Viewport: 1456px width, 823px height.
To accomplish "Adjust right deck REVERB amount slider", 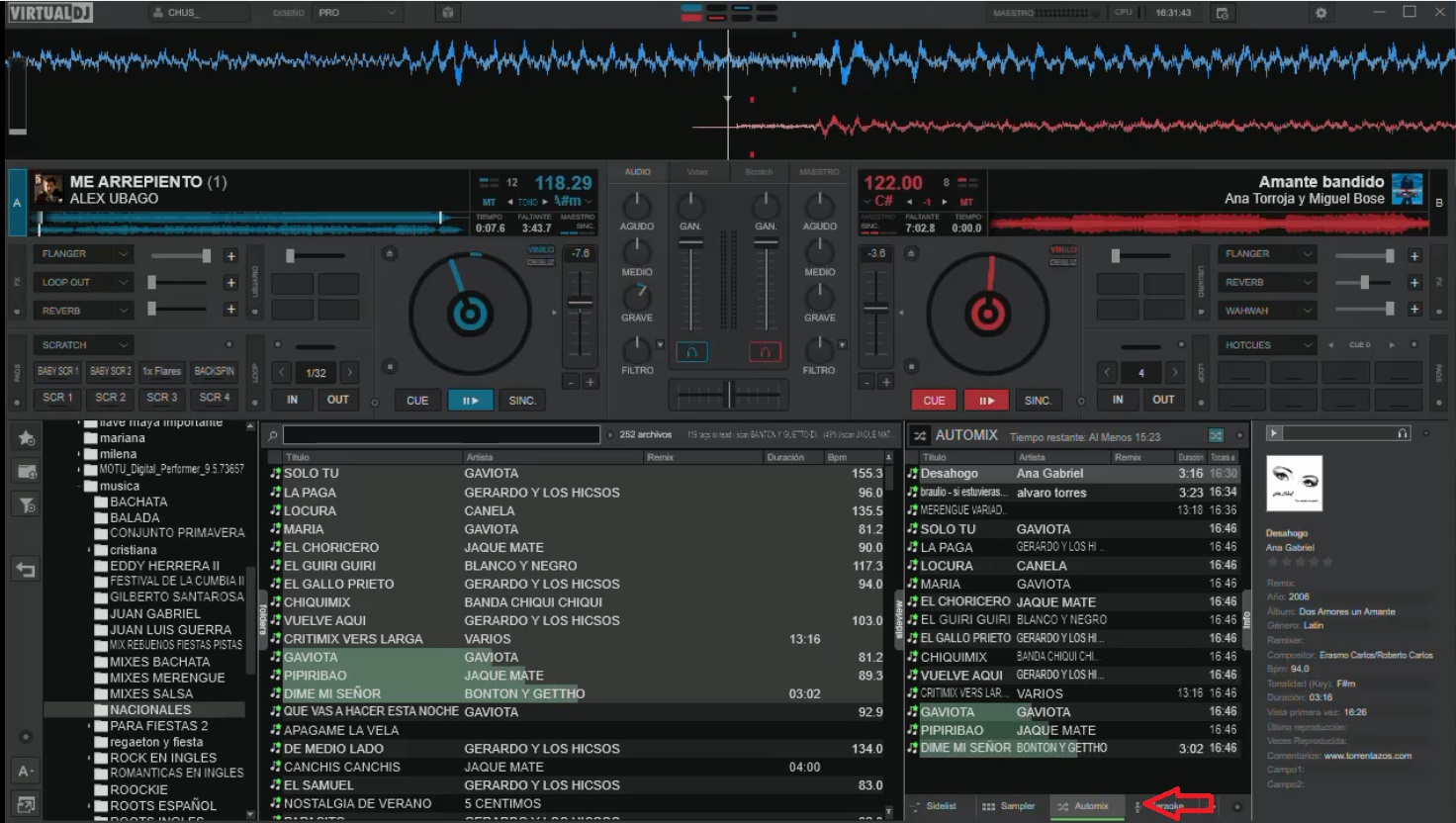I will pyautogui.click(x=1364, y=282).
